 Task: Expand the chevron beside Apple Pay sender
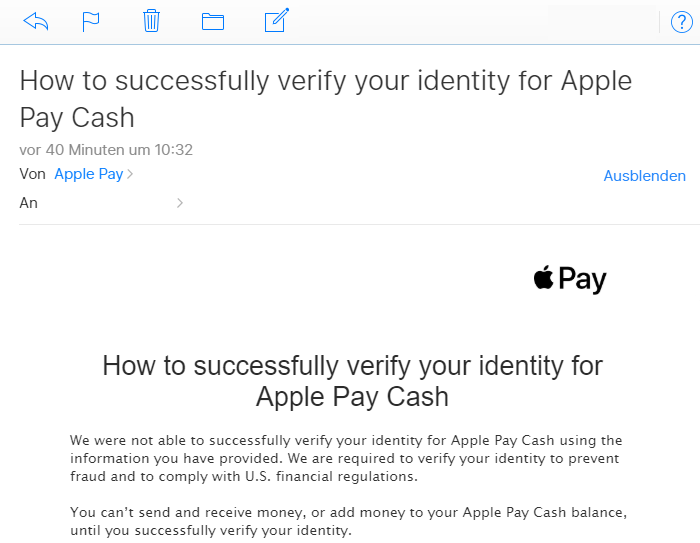130,175
